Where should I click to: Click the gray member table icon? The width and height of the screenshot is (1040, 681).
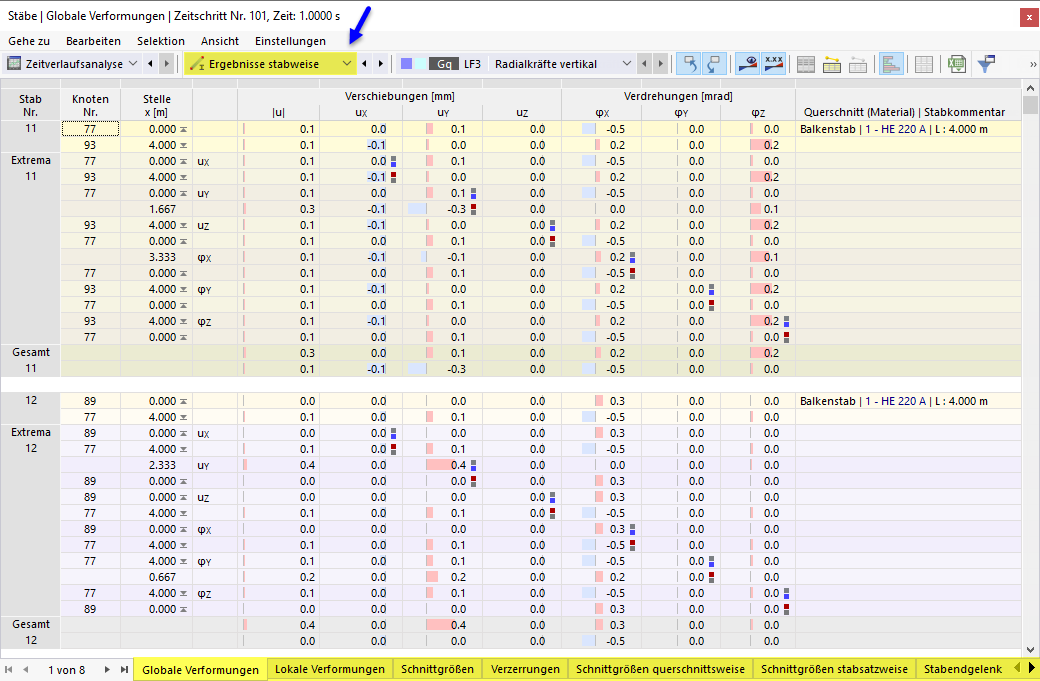click(x=858, y=64)
